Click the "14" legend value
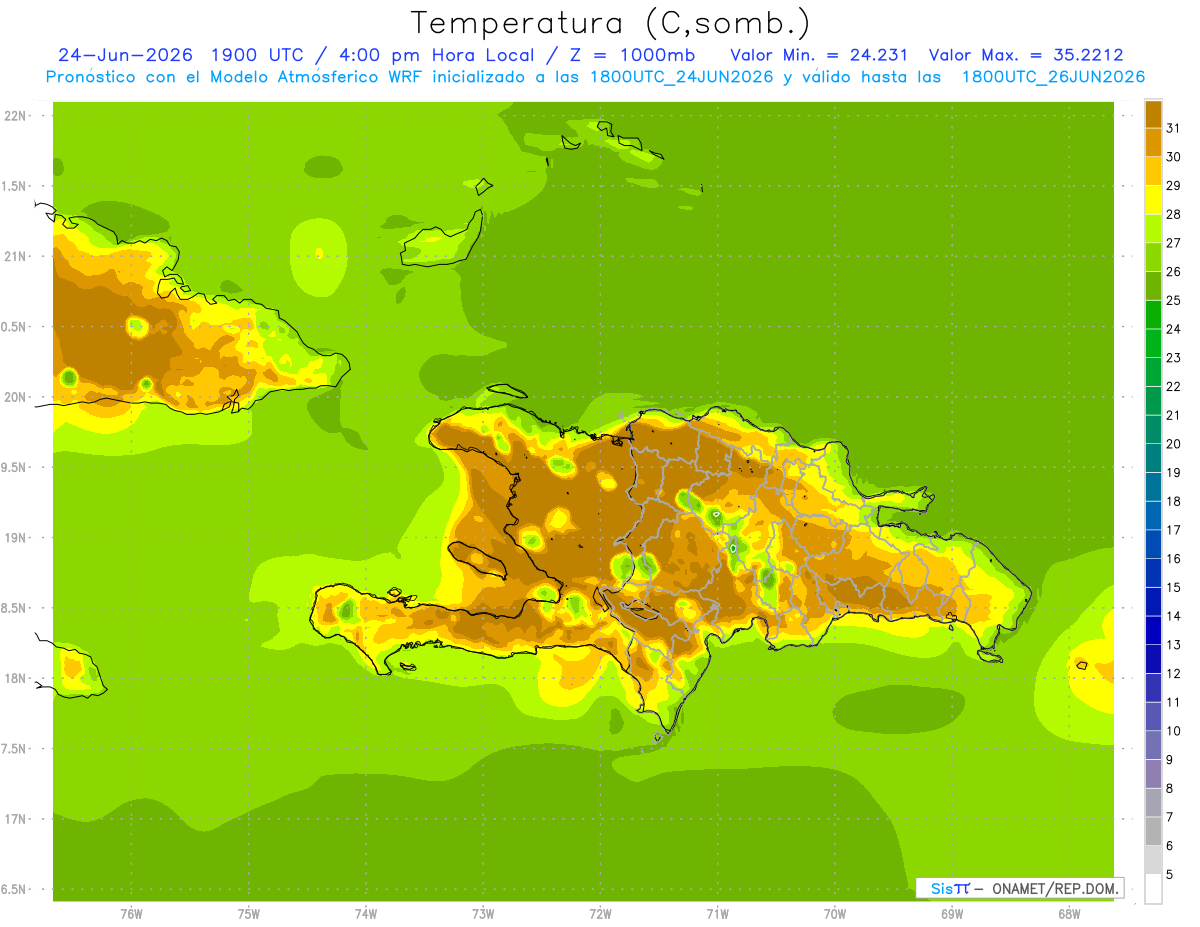The height and width of the screenshot is (927, 1200). tap(1173, 616)
